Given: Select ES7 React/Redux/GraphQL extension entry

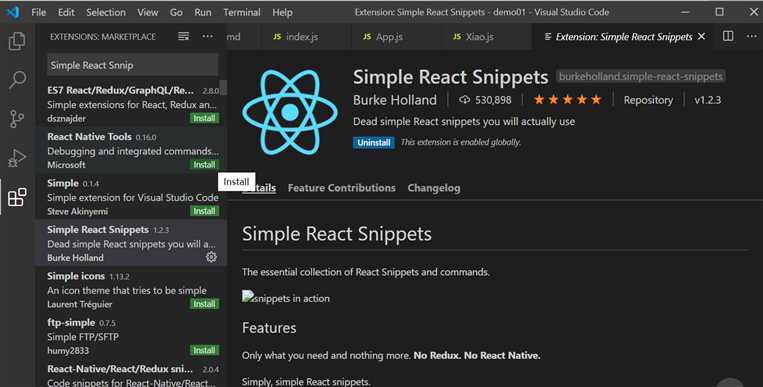Looking at the screenshot, I should click(x=131, y=104).
